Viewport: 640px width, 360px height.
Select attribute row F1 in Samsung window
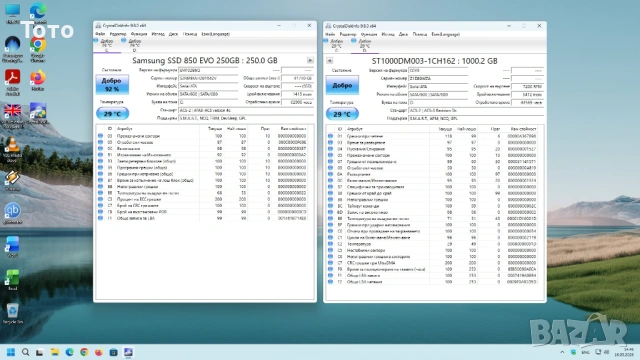tap(202, 218)
